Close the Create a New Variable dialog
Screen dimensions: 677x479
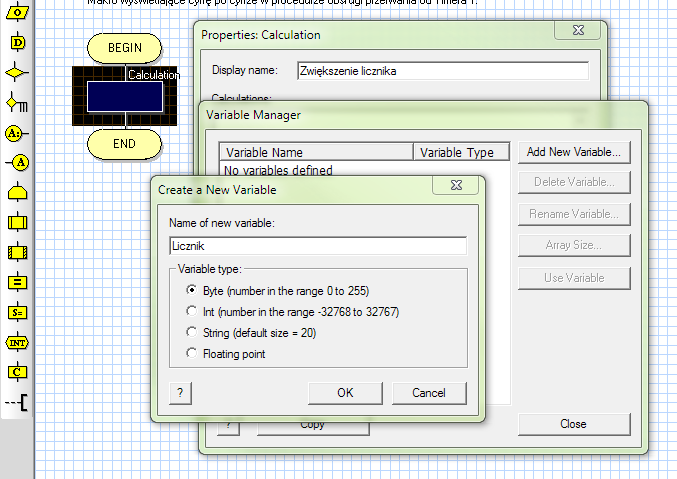point(456,185)
